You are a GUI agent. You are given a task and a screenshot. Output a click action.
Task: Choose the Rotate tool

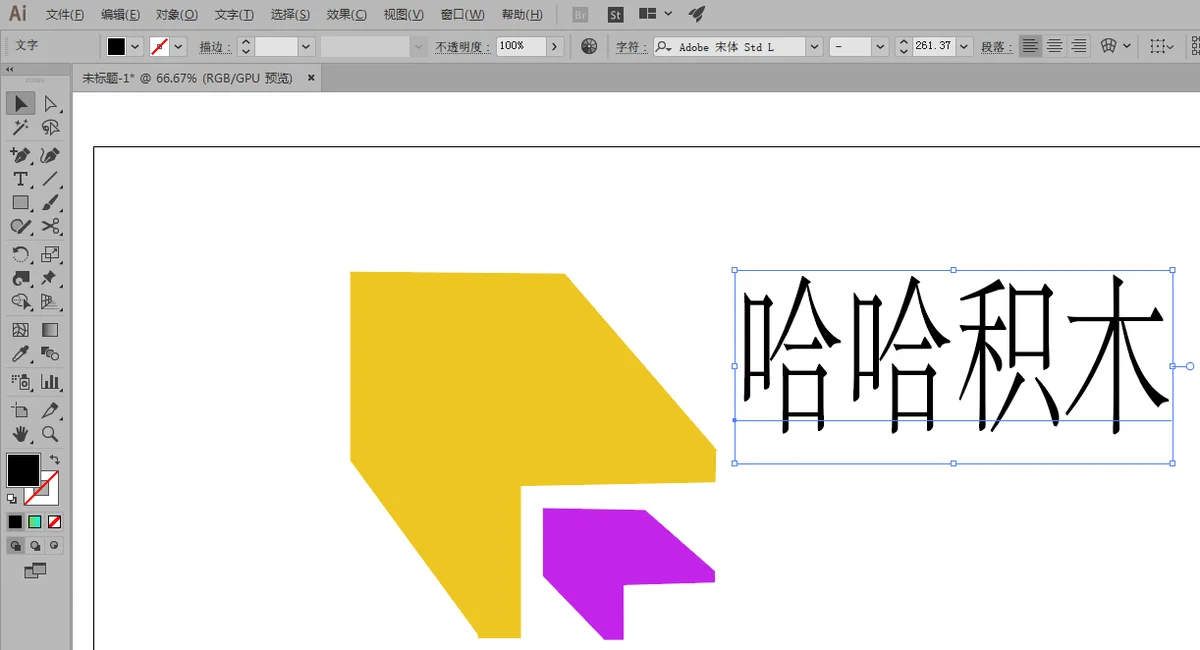[x=21, y=254]
